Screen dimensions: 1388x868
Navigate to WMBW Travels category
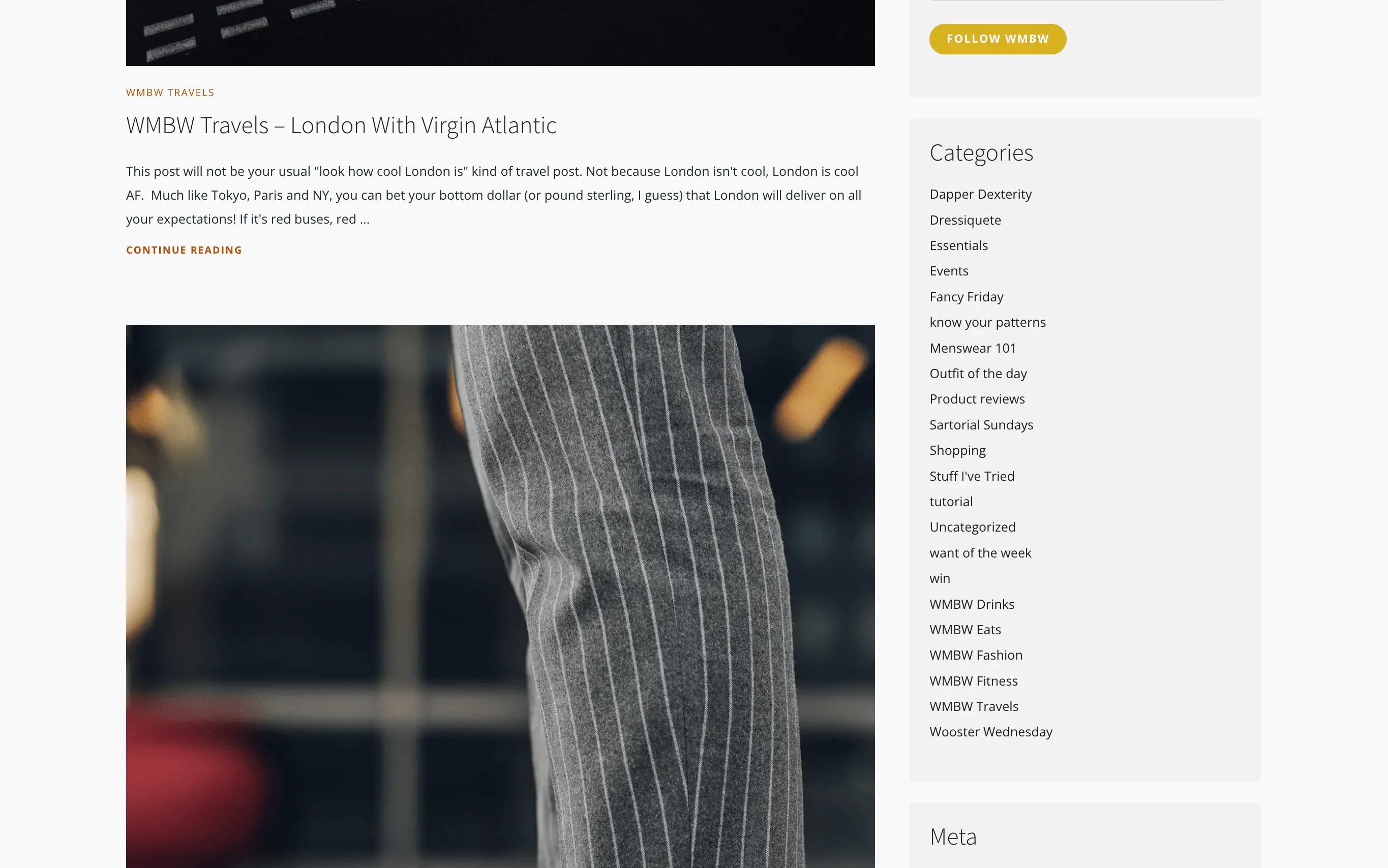click(974, 706)
